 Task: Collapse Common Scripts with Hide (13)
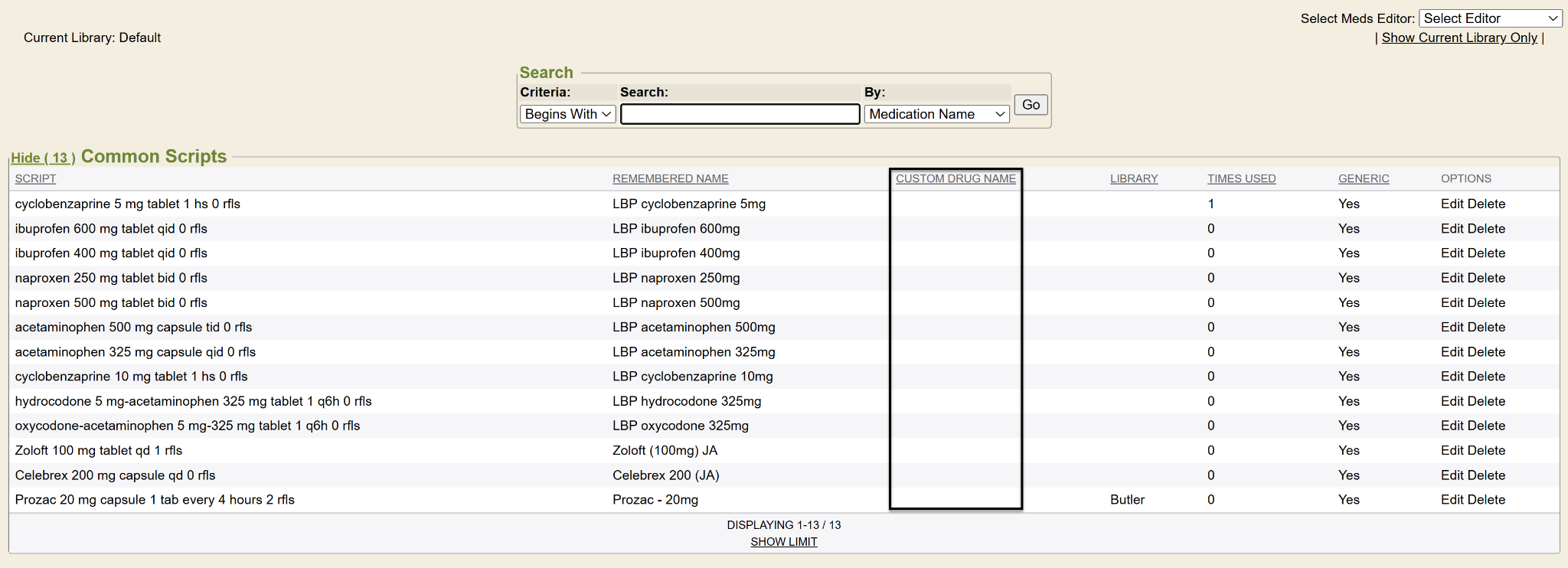point(43,158)
